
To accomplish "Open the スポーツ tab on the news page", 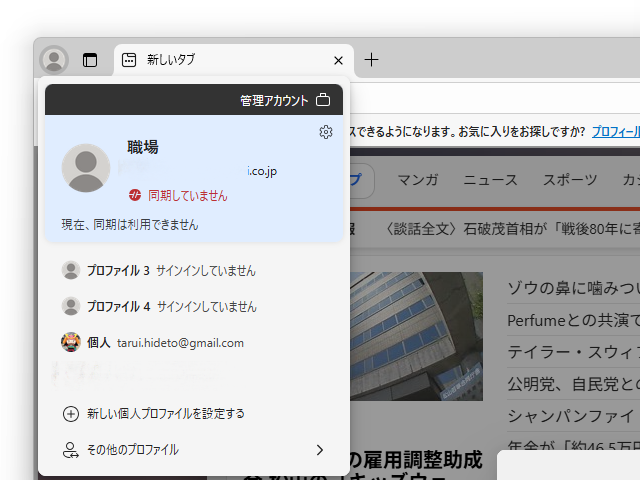I will (x=569, y=180).
